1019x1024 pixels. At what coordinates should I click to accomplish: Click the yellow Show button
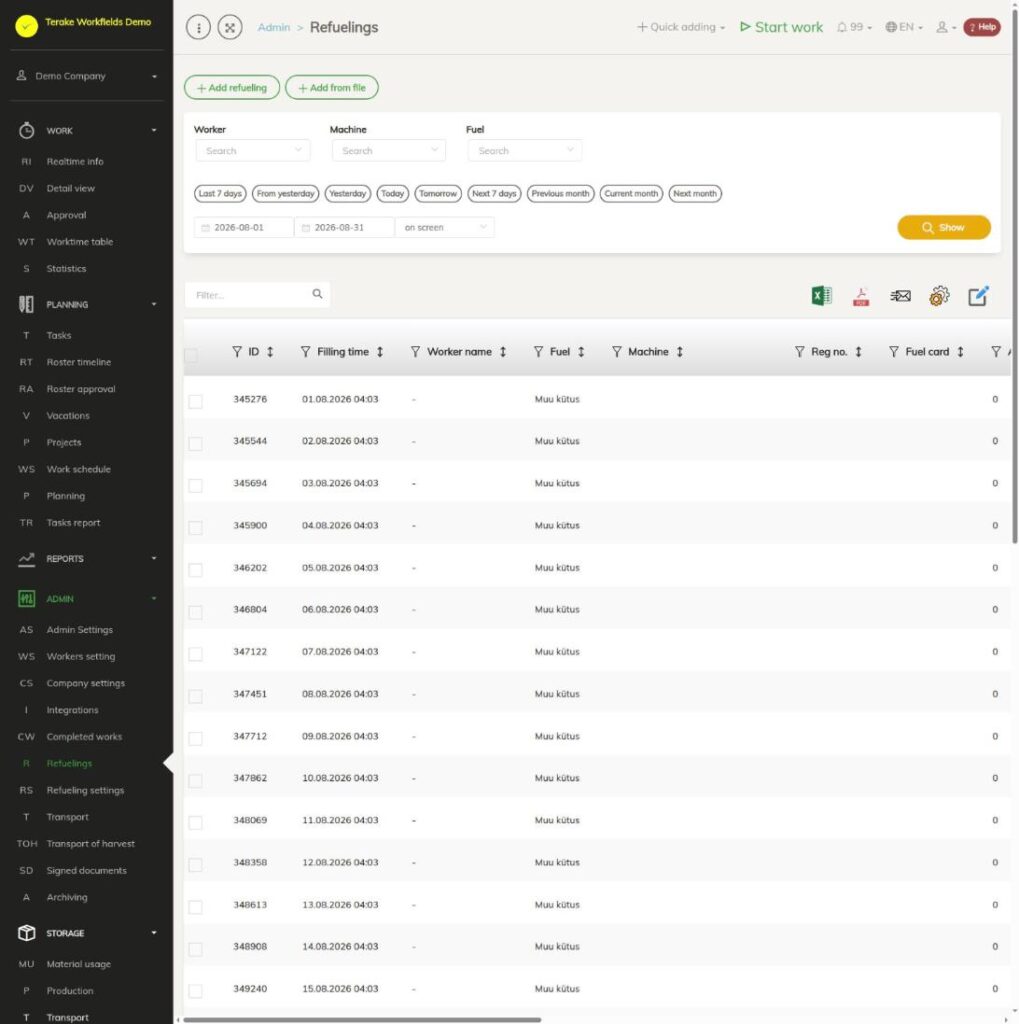click(944, 227)
